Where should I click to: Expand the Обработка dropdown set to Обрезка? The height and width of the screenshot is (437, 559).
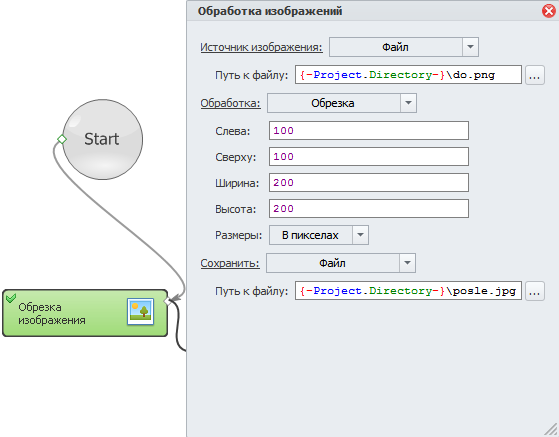pos(342,103)
